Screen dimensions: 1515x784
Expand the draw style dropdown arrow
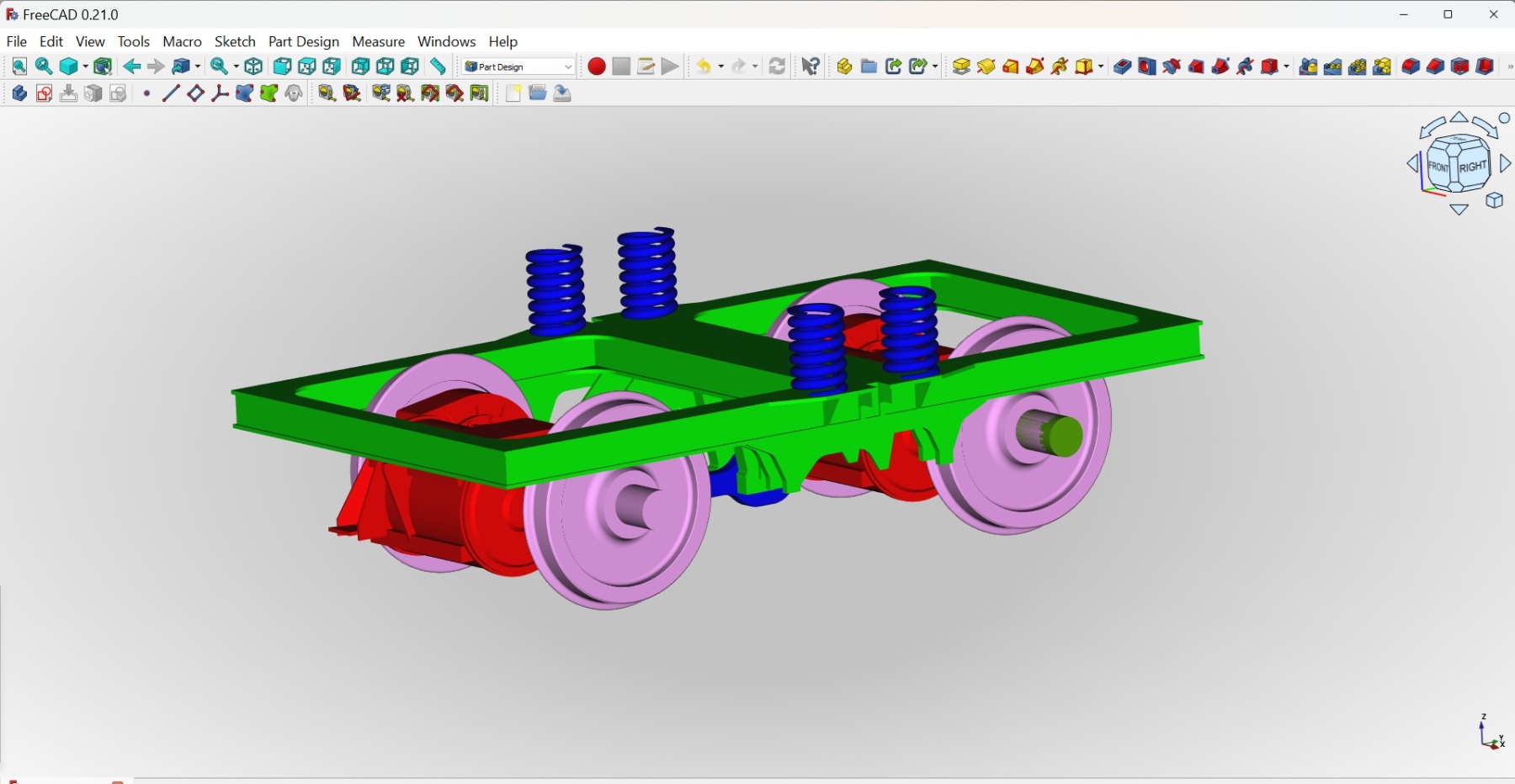click(85, 66)
